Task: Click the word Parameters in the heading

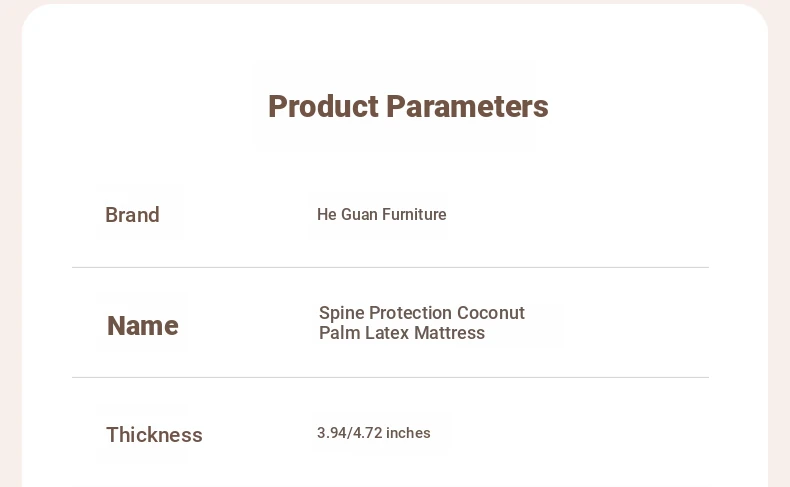Action: click(468, 106)
